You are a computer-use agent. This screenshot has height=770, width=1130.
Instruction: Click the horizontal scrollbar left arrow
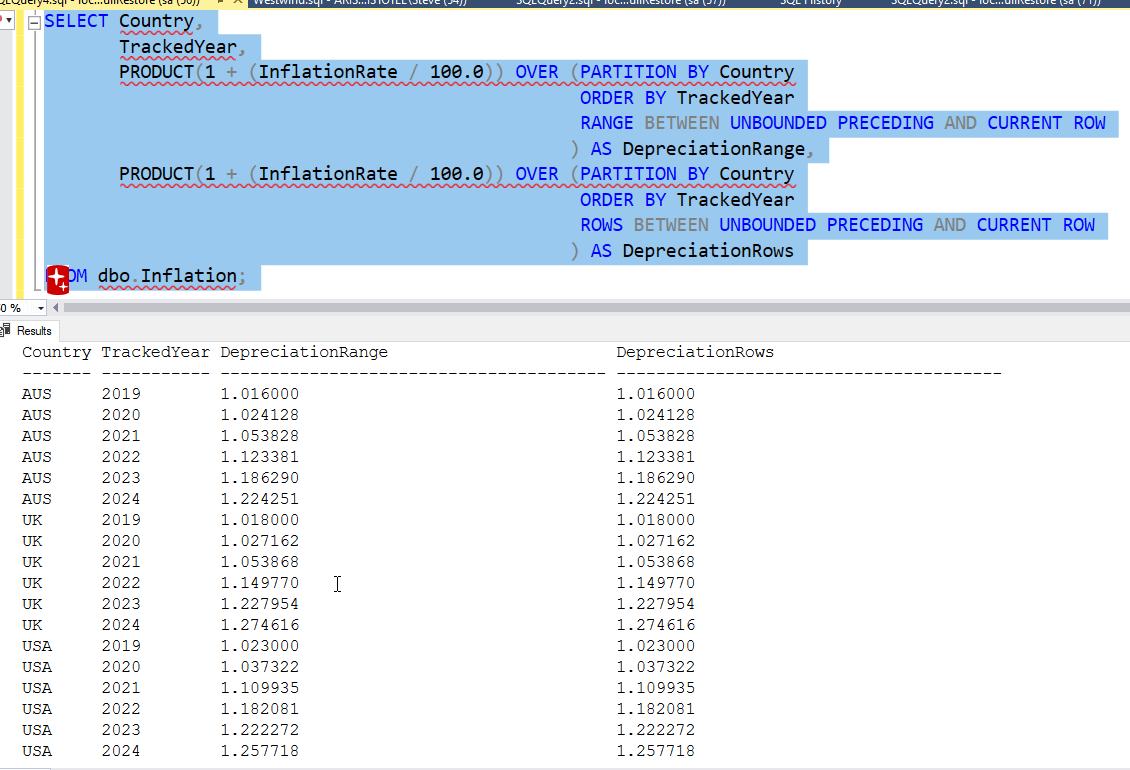pyautogui.click(x=56, y=308)
